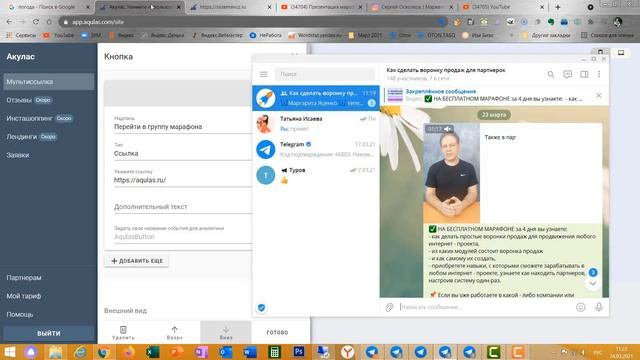Open the Тип dropdown showing Ссылка
The width and height of the screenshot is (640, 360).
point(183,153)
